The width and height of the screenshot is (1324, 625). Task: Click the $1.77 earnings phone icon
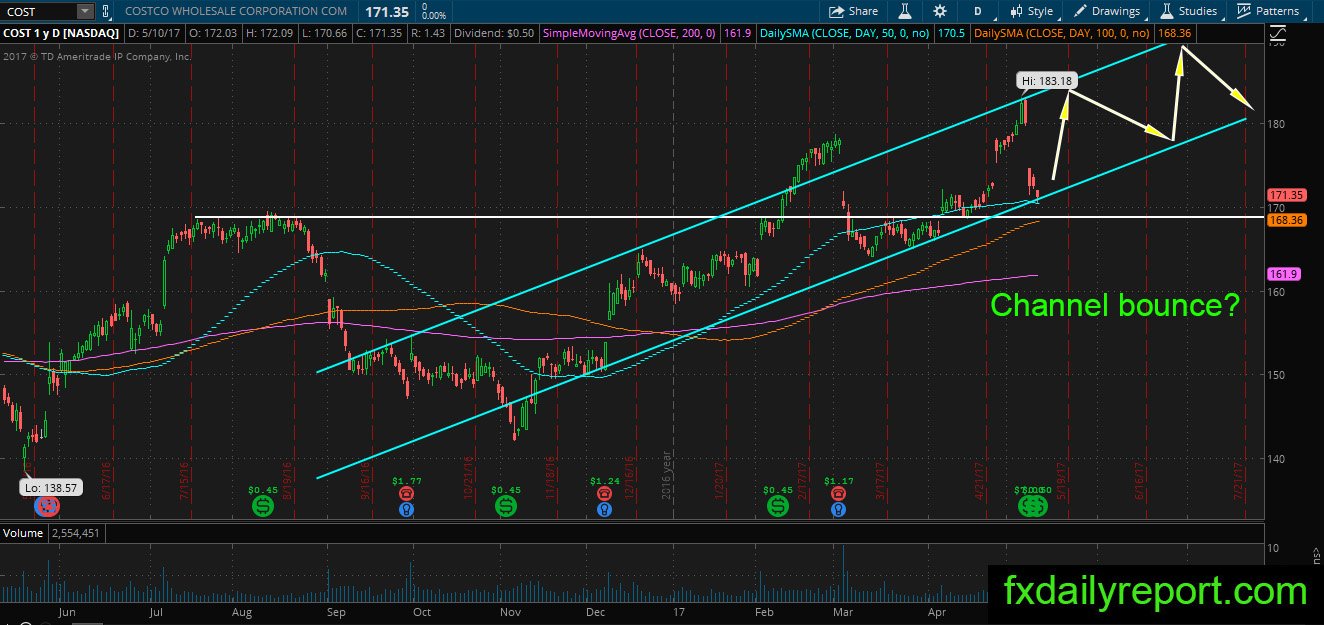(407, 493)
